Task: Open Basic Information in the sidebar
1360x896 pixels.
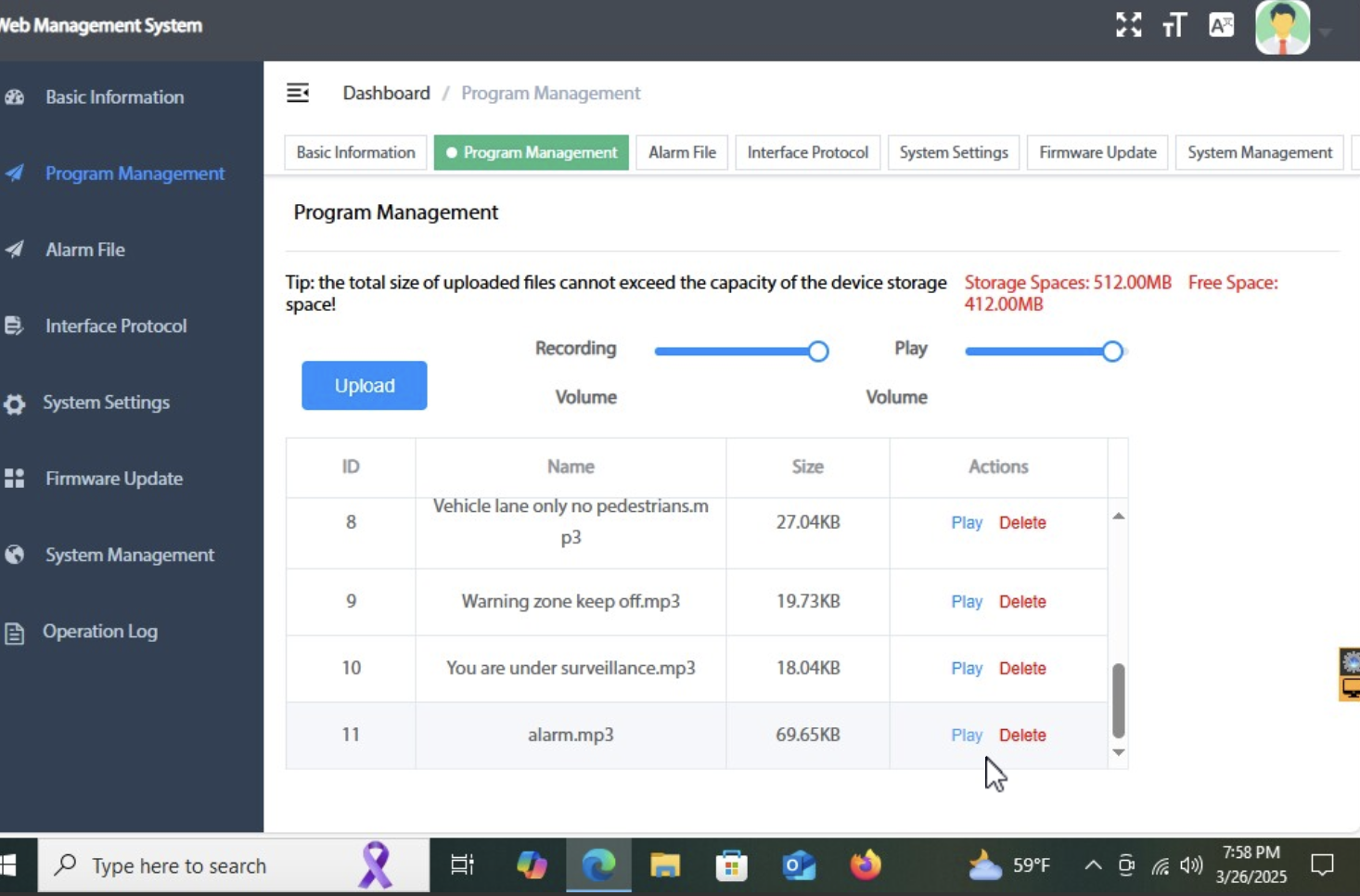Action: pyautogui.click(x=115, y=96)
